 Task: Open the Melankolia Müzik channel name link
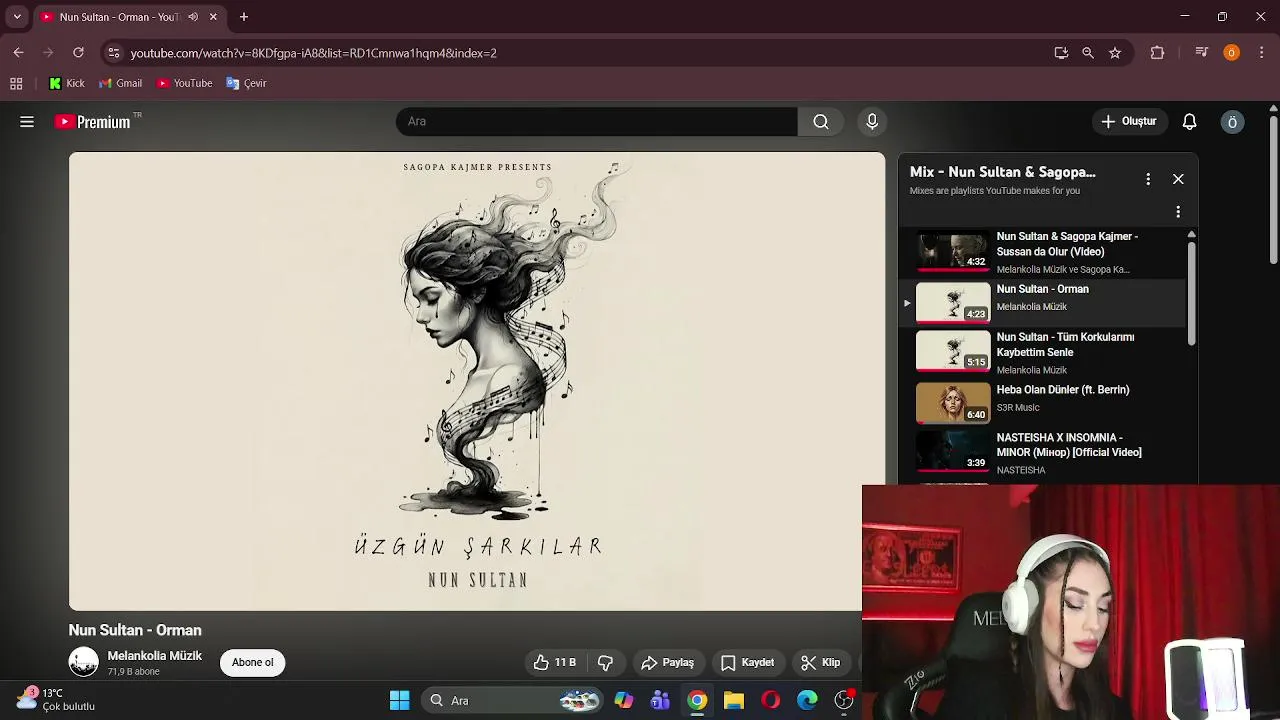[155, 656]
